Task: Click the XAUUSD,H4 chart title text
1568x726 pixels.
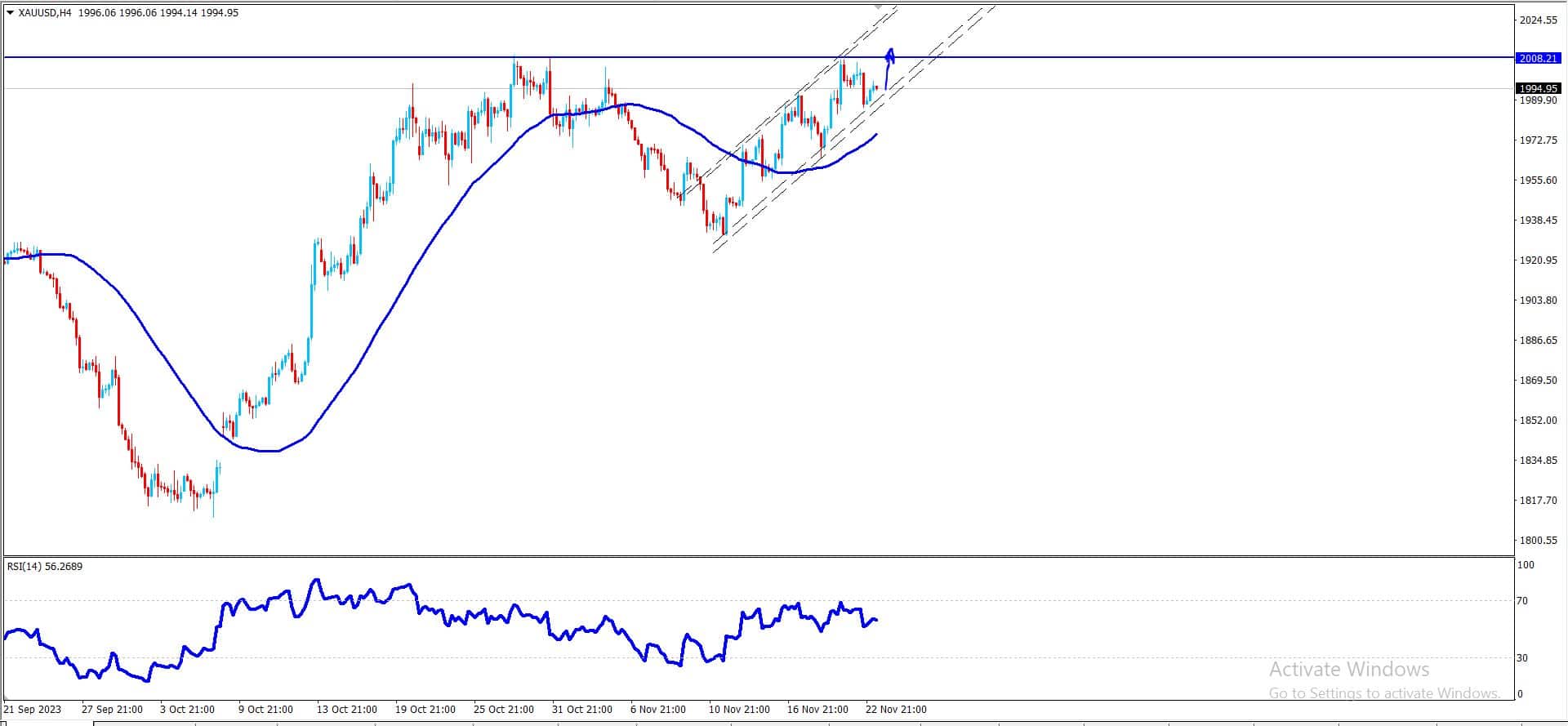Action: click(x=44, y=12)
